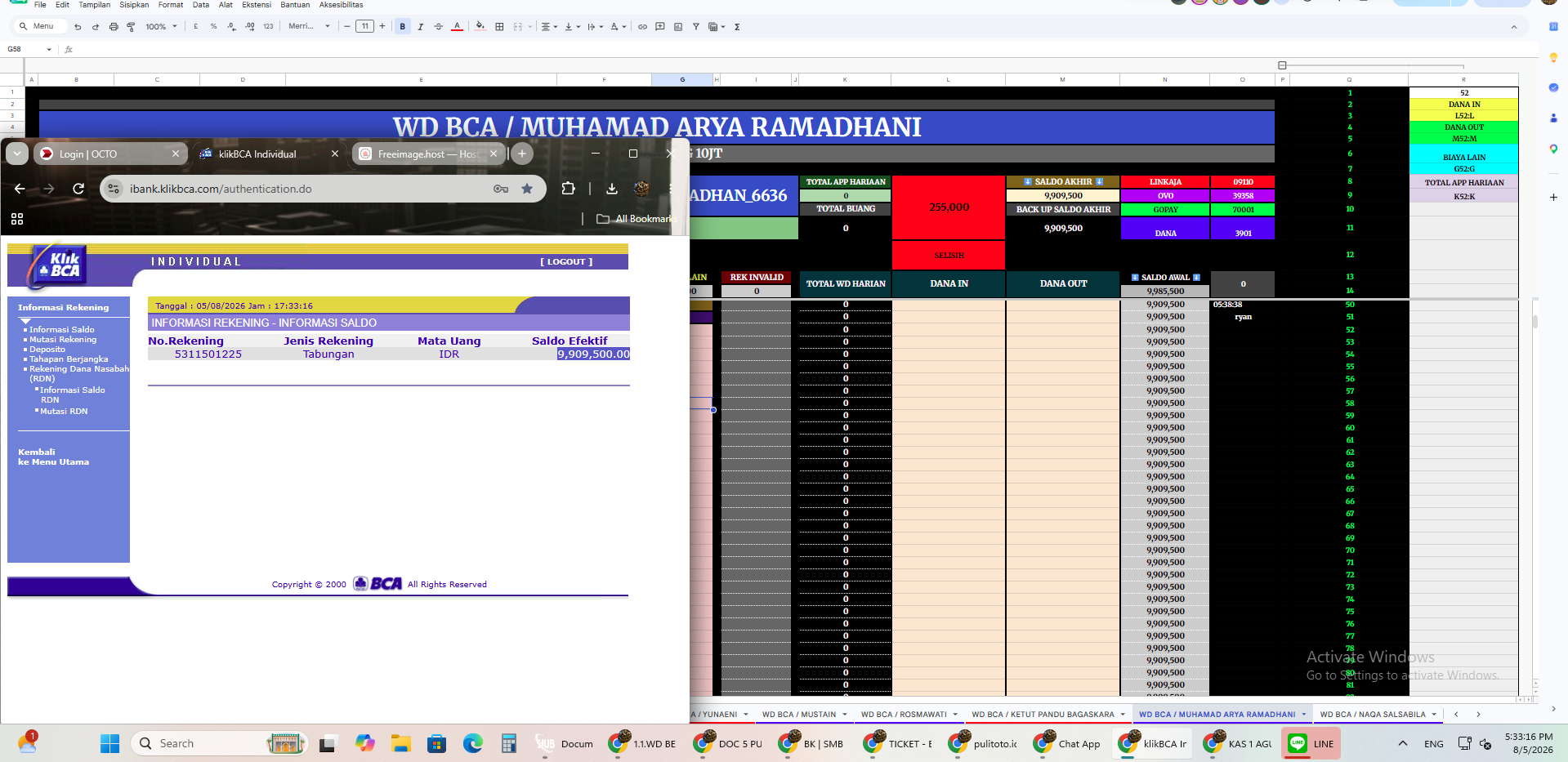Viewport: 1568px width, 762px height.
Task: Open the Chrome apps grid icon
Action: 17,219
